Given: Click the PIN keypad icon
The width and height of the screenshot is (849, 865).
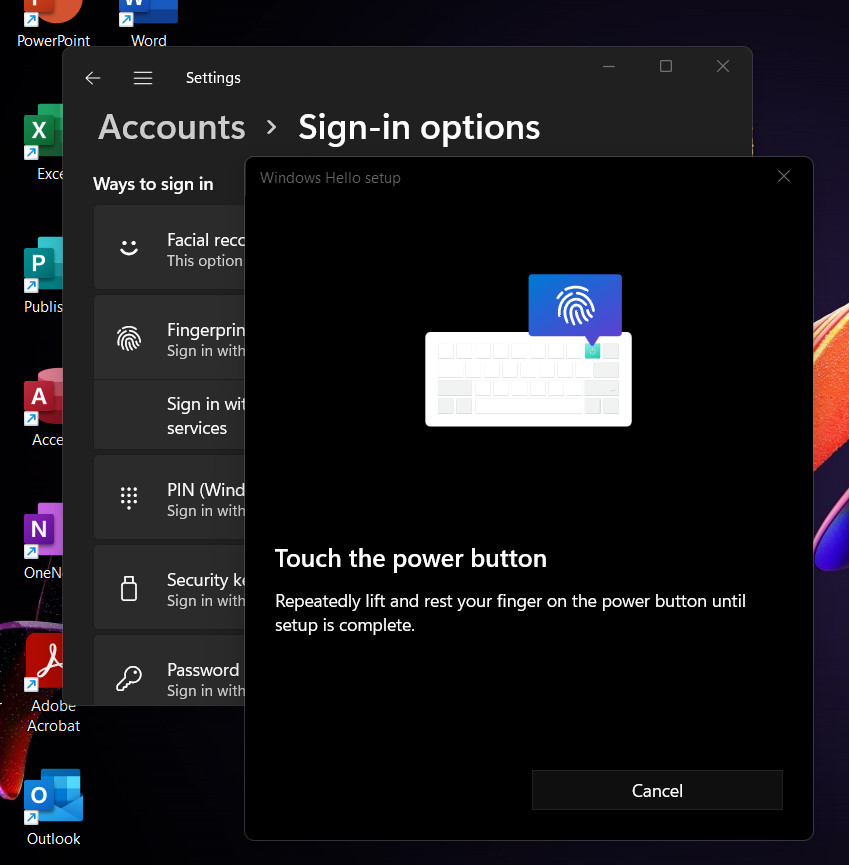Looking at the screenshot, I should pos(129,498).
